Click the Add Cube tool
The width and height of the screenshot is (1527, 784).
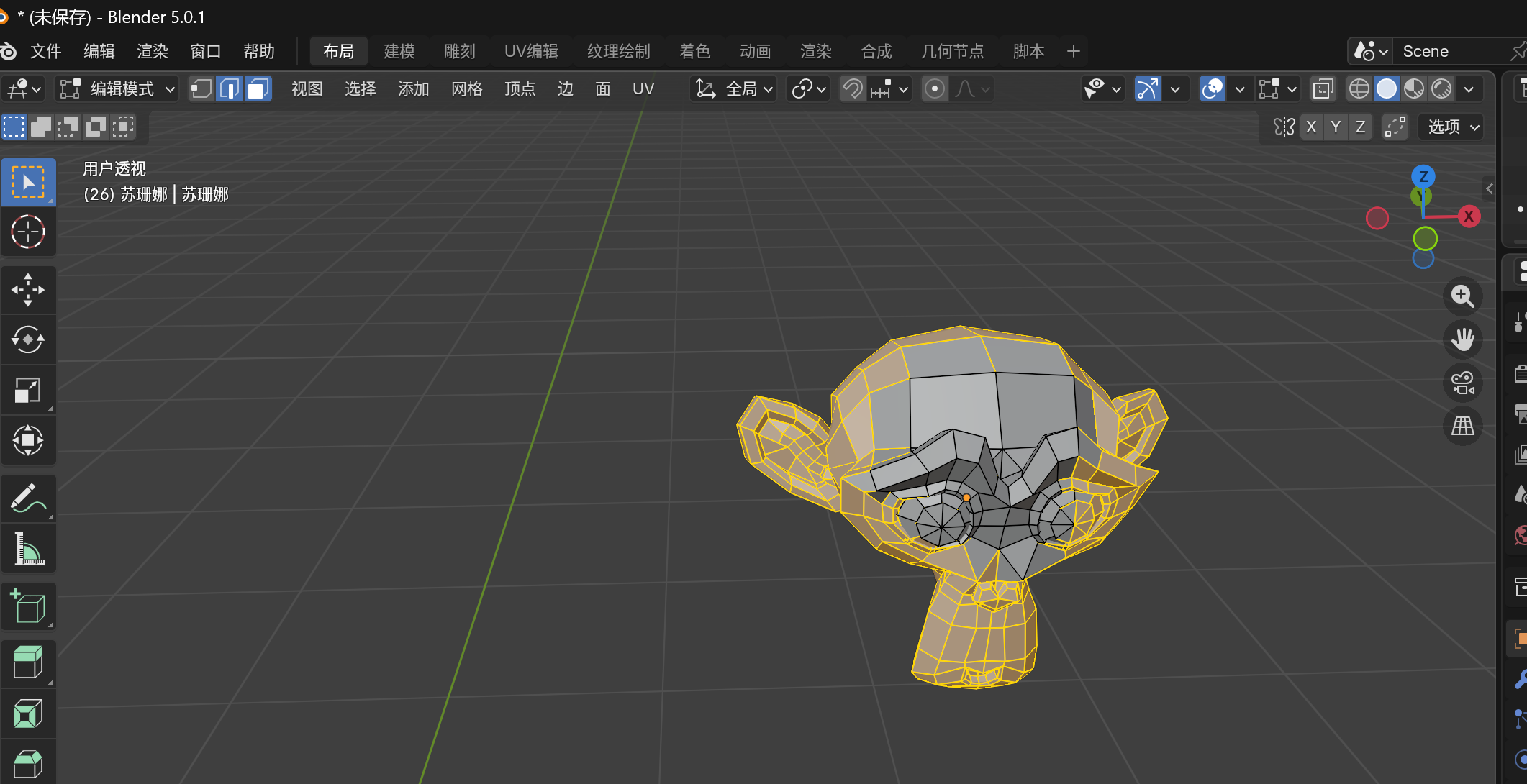pos(28,606)
